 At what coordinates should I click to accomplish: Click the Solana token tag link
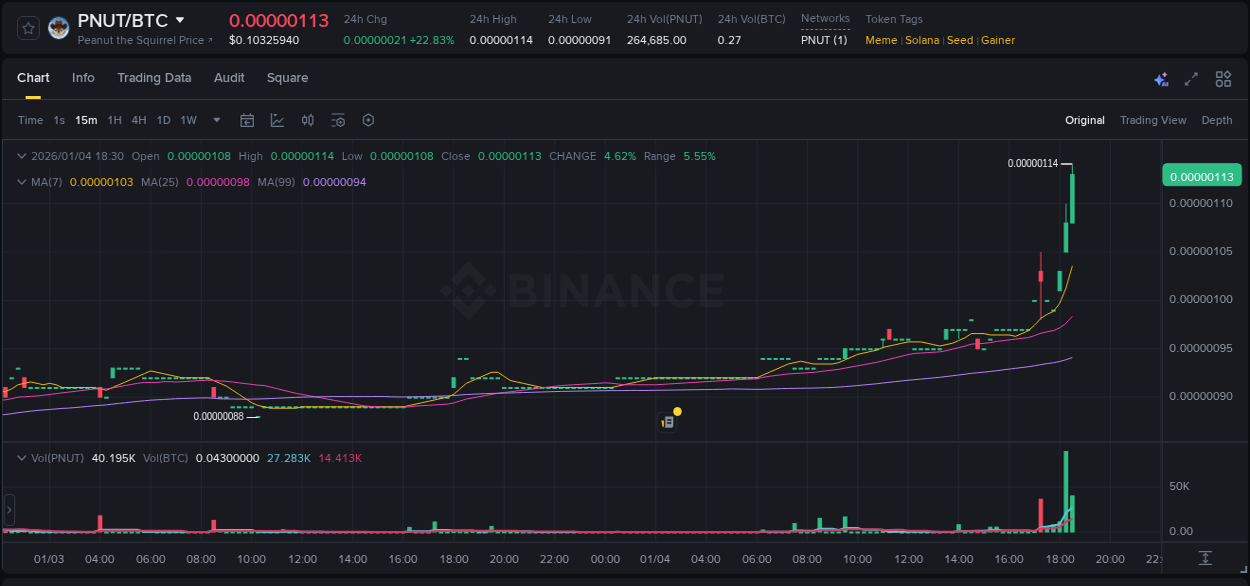pos(922,40)
